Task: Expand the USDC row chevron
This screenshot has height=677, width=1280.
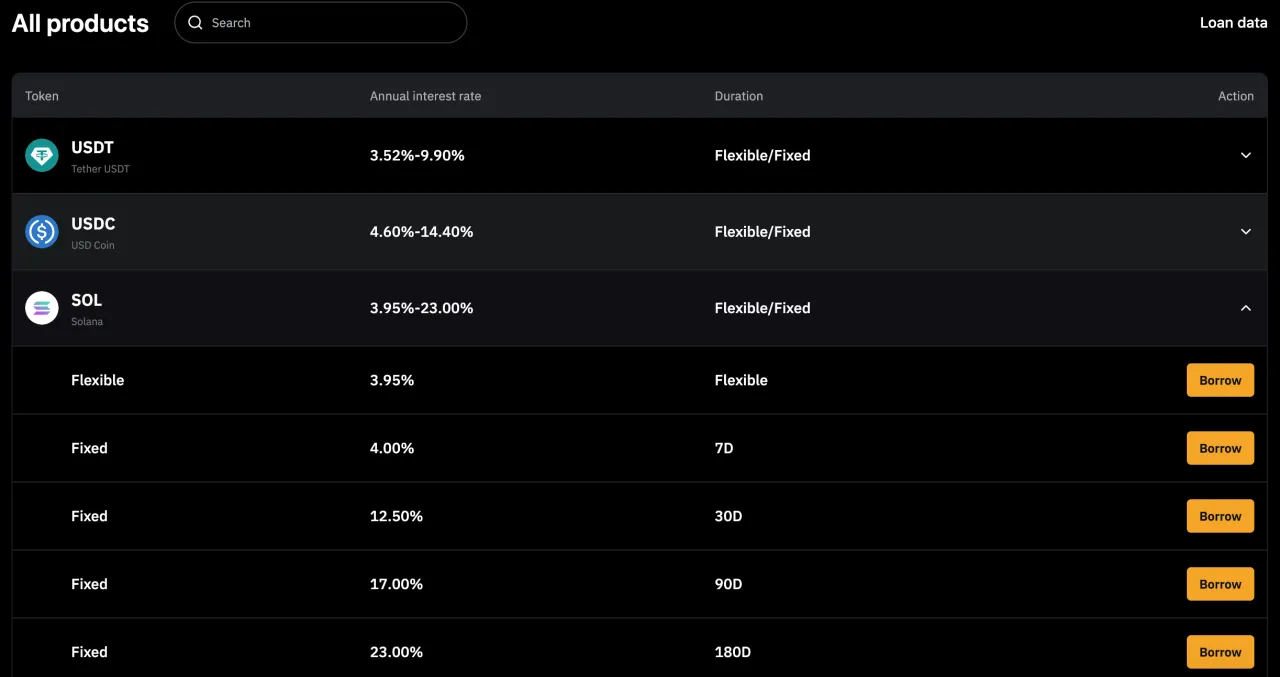Action: tap(1246, 231)
